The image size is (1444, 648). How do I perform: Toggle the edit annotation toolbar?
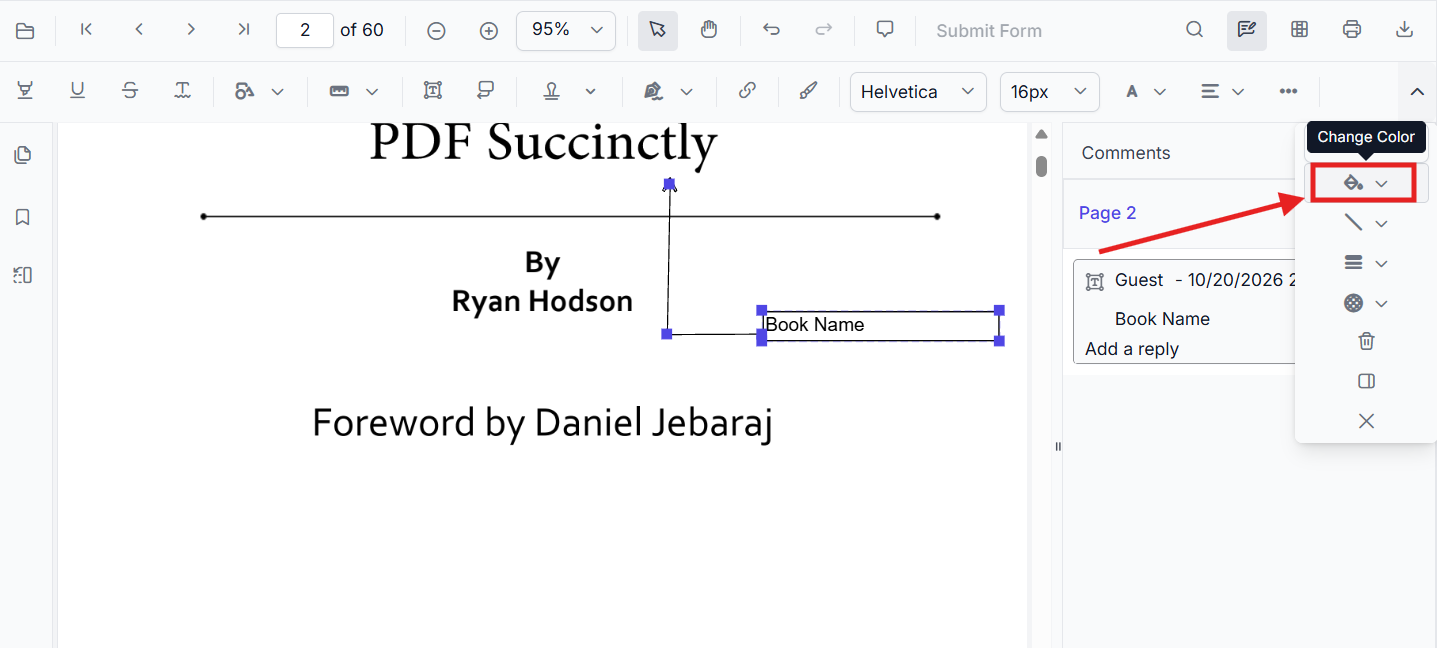1247,30
